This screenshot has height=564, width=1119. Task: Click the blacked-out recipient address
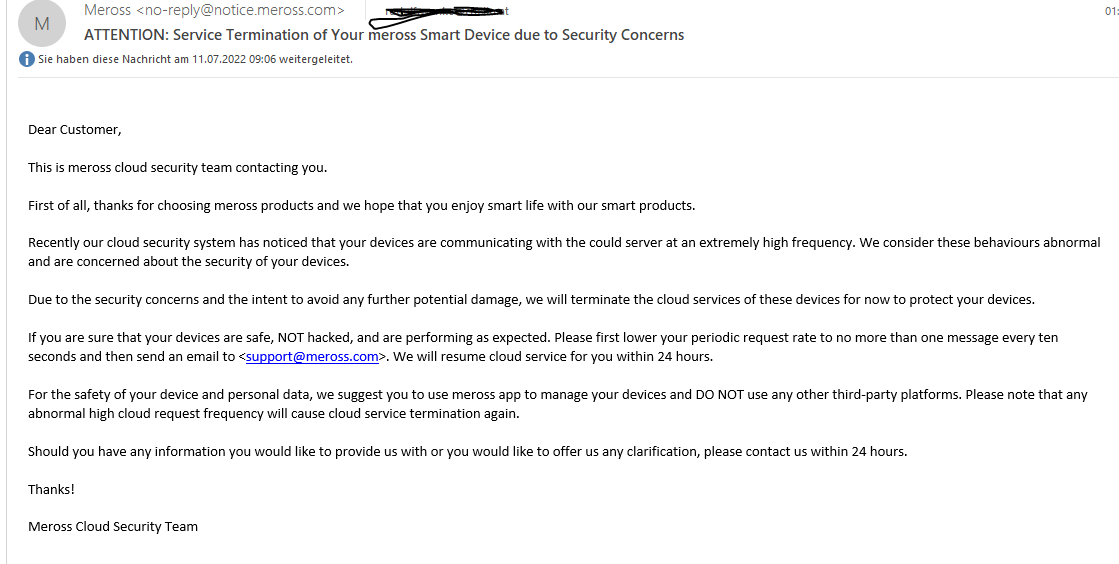point(446,11)
